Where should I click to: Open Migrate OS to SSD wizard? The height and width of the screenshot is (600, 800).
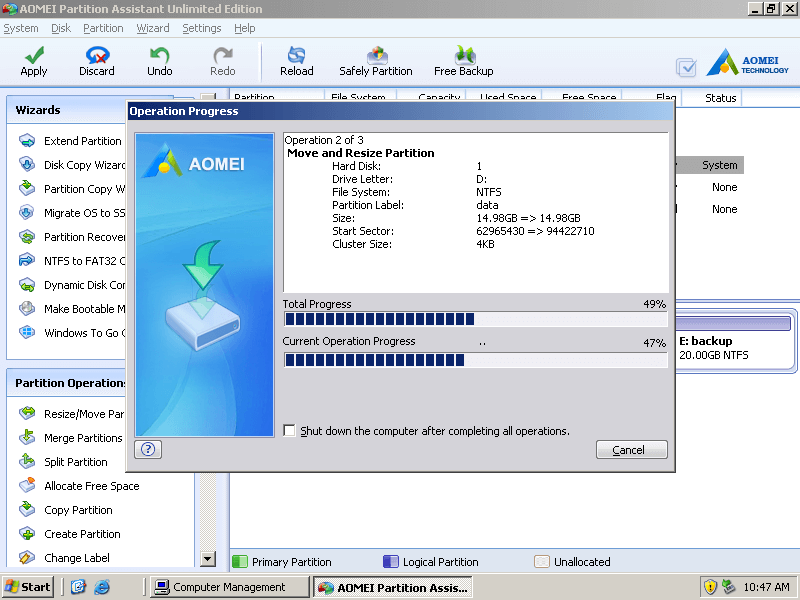pyautogui.click(x=71, y=213)
